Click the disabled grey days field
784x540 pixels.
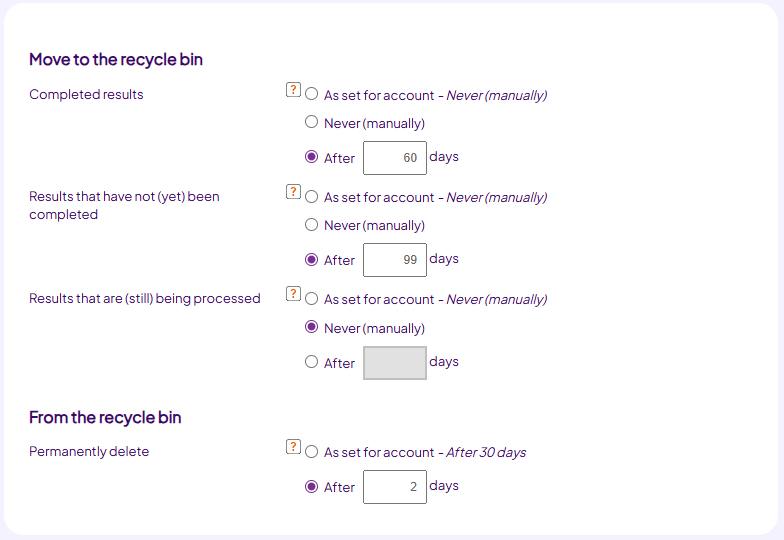click(395, 363)
